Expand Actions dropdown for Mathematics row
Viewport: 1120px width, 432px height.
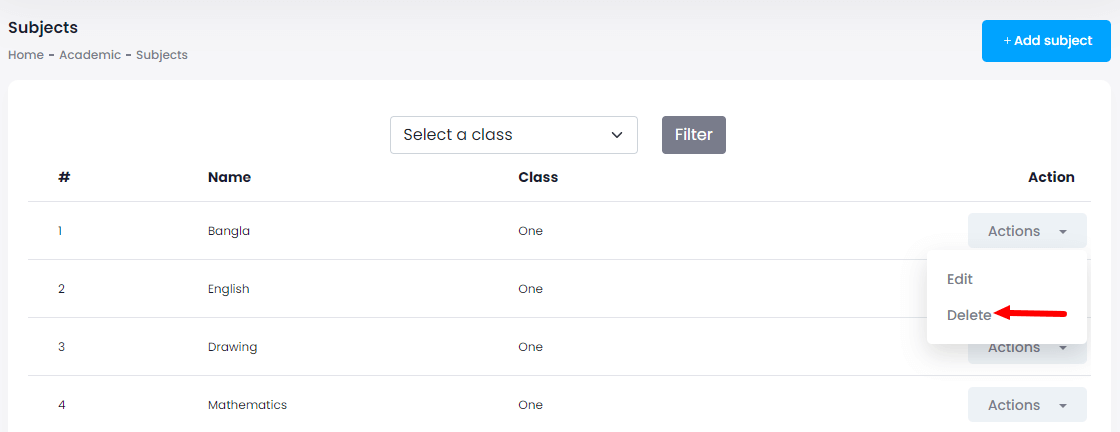coord(1026,405)
